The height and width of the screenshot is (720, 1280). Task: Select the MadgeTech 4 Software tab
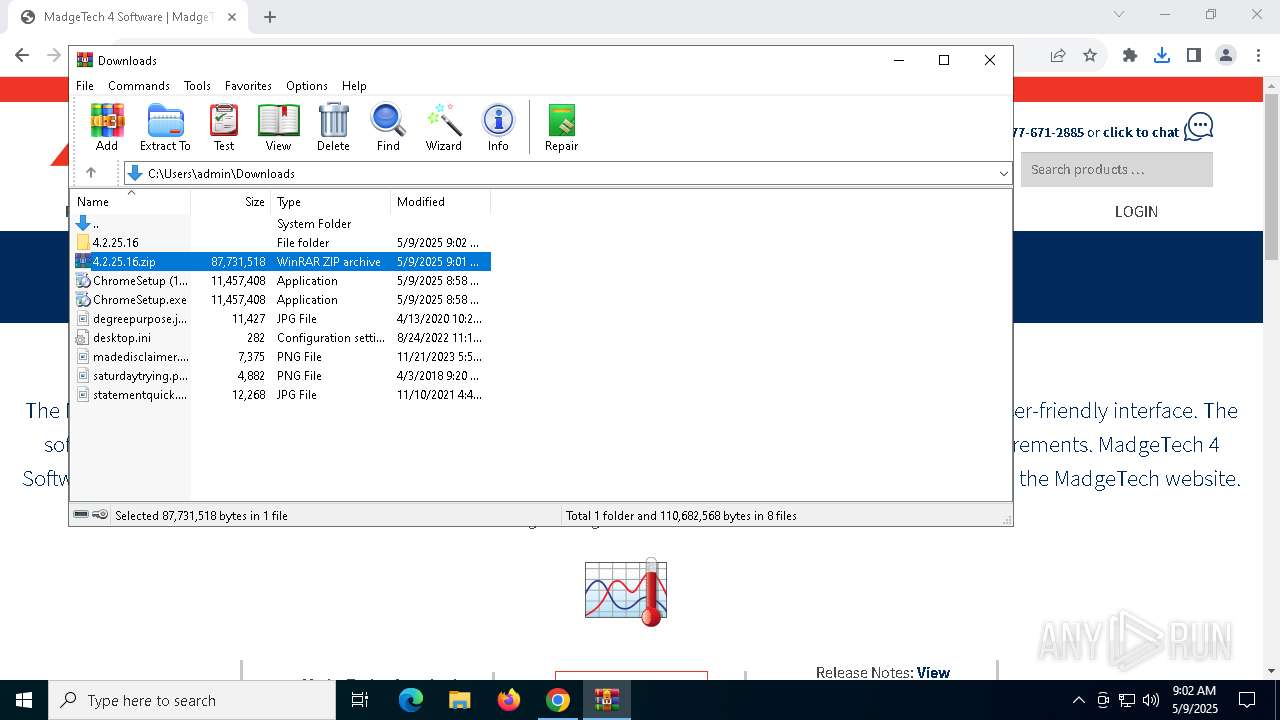(130, 17)
